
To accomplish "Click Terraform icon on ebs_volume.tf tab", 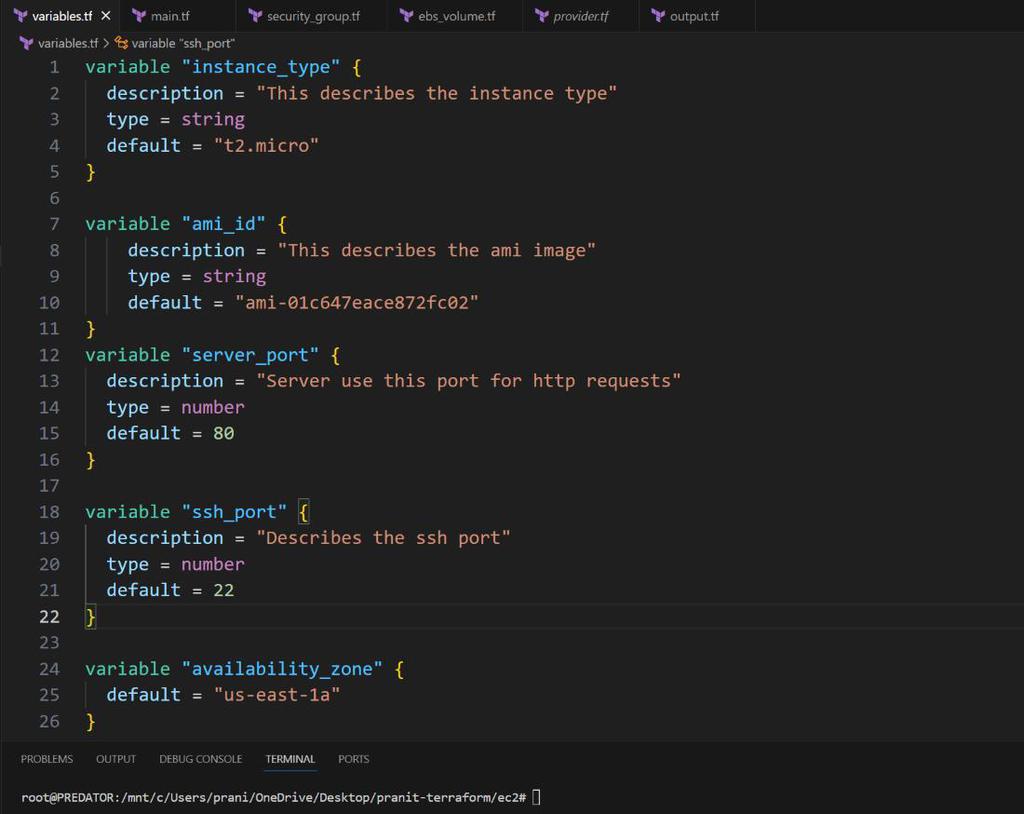I will 407,16.
